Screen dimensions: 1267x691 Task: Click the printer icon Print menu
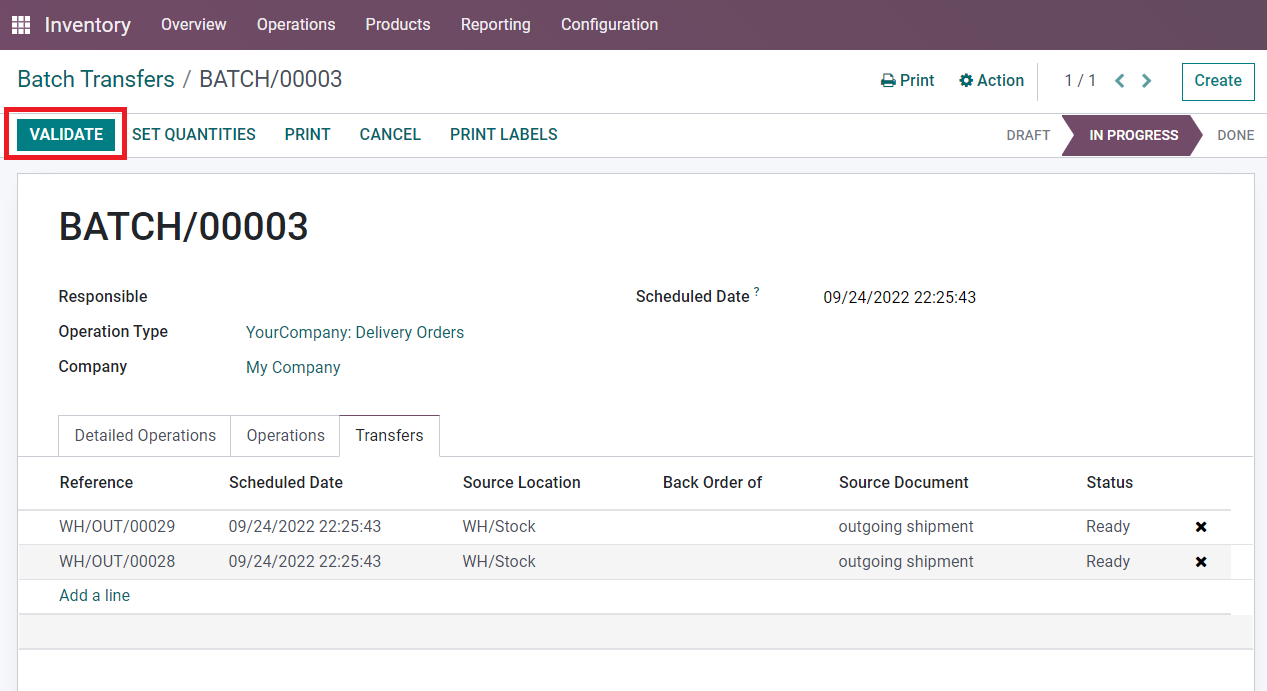click(907, 81)
